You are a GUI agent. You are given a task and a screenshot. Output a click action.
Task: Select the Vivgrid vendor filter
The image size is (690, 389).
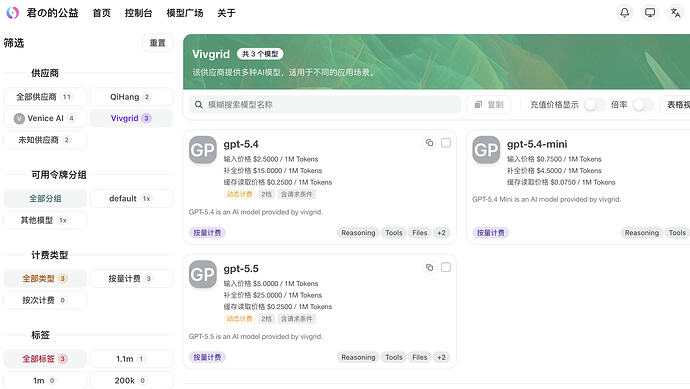131,118
